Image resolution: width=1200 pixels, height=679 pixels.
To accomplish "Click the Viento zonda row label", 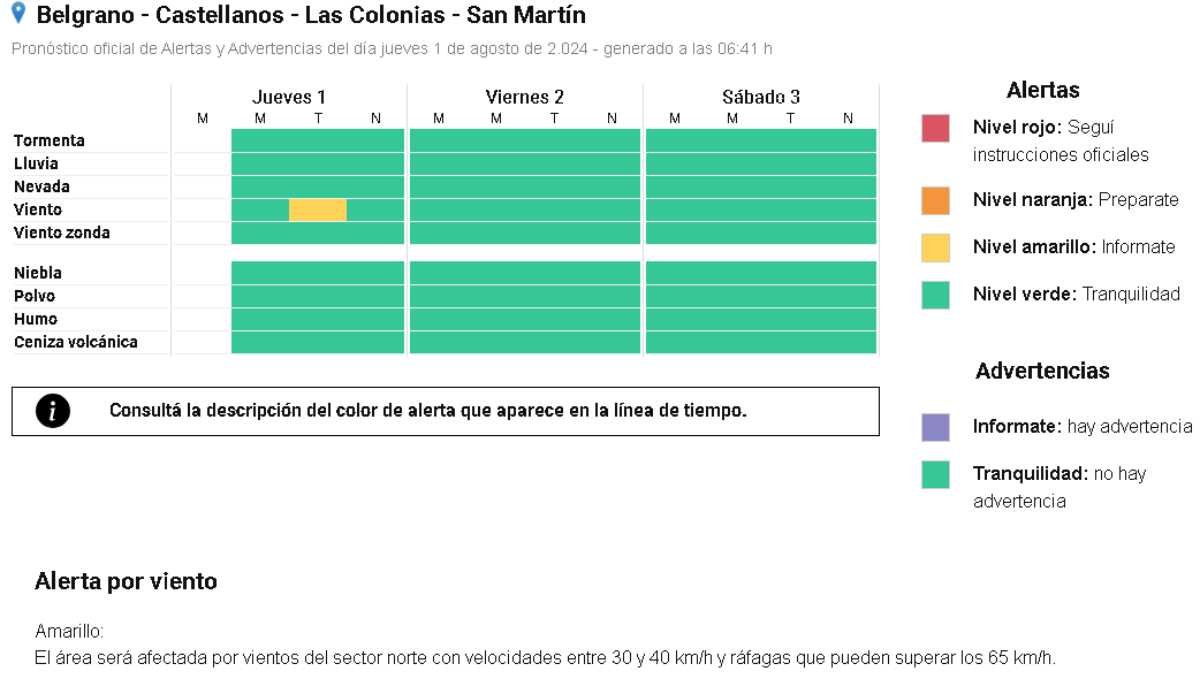I will click(62, 233).
